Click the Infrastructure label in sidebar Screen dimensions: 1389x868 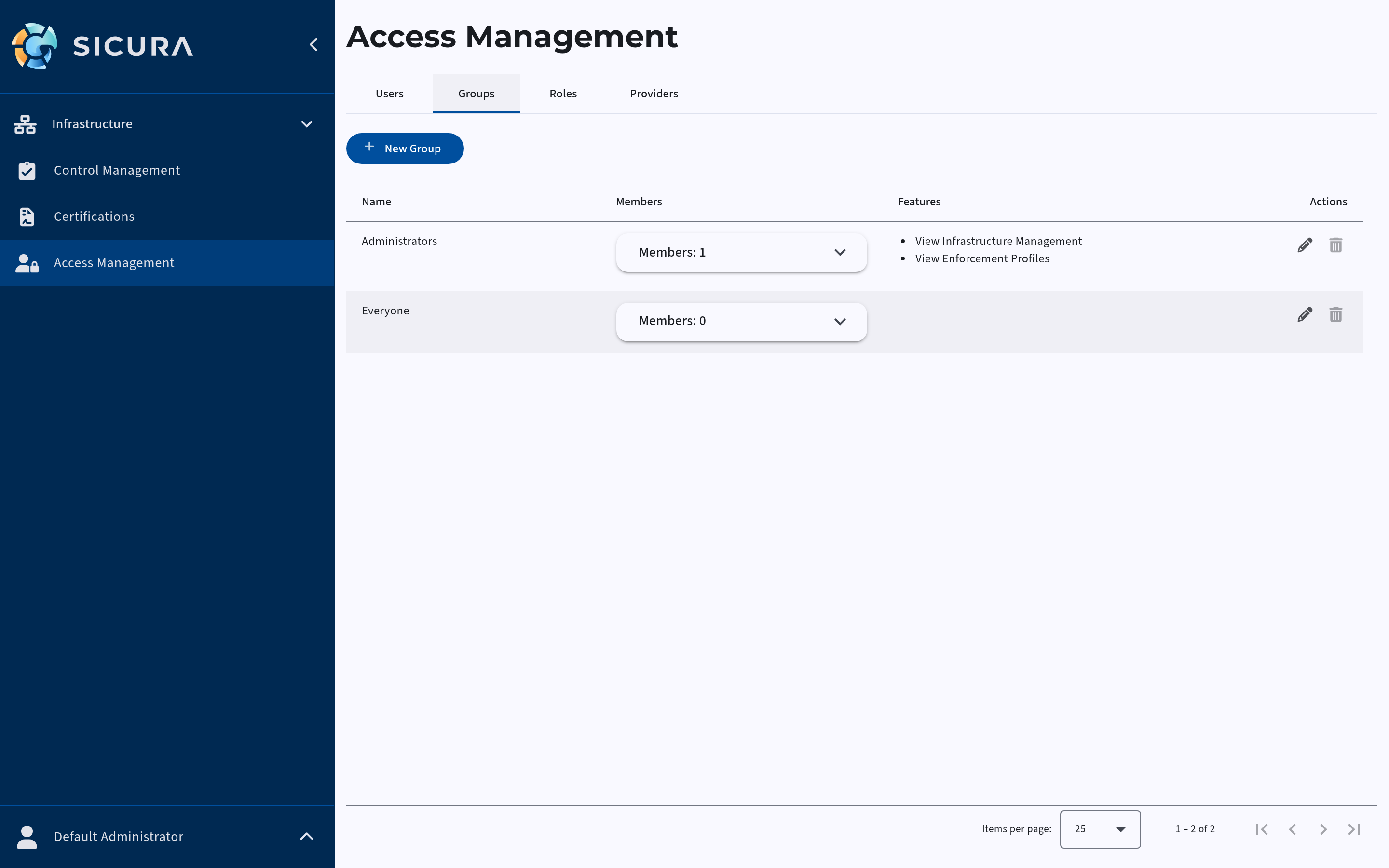click(93, 124)
